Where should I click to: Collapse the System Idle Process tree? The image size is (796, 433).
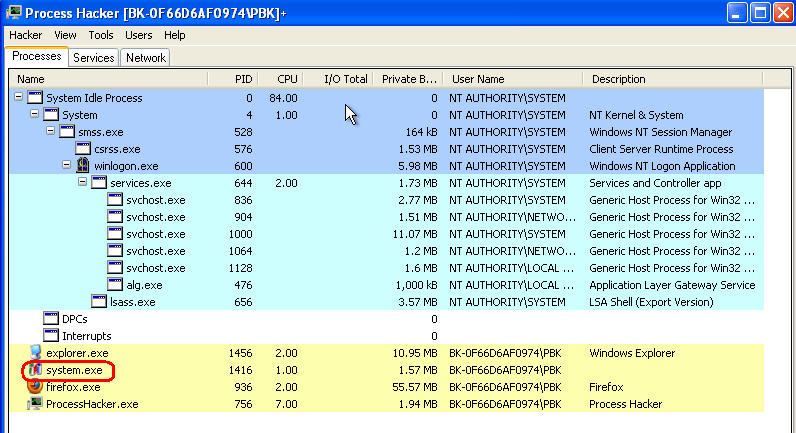19,96
